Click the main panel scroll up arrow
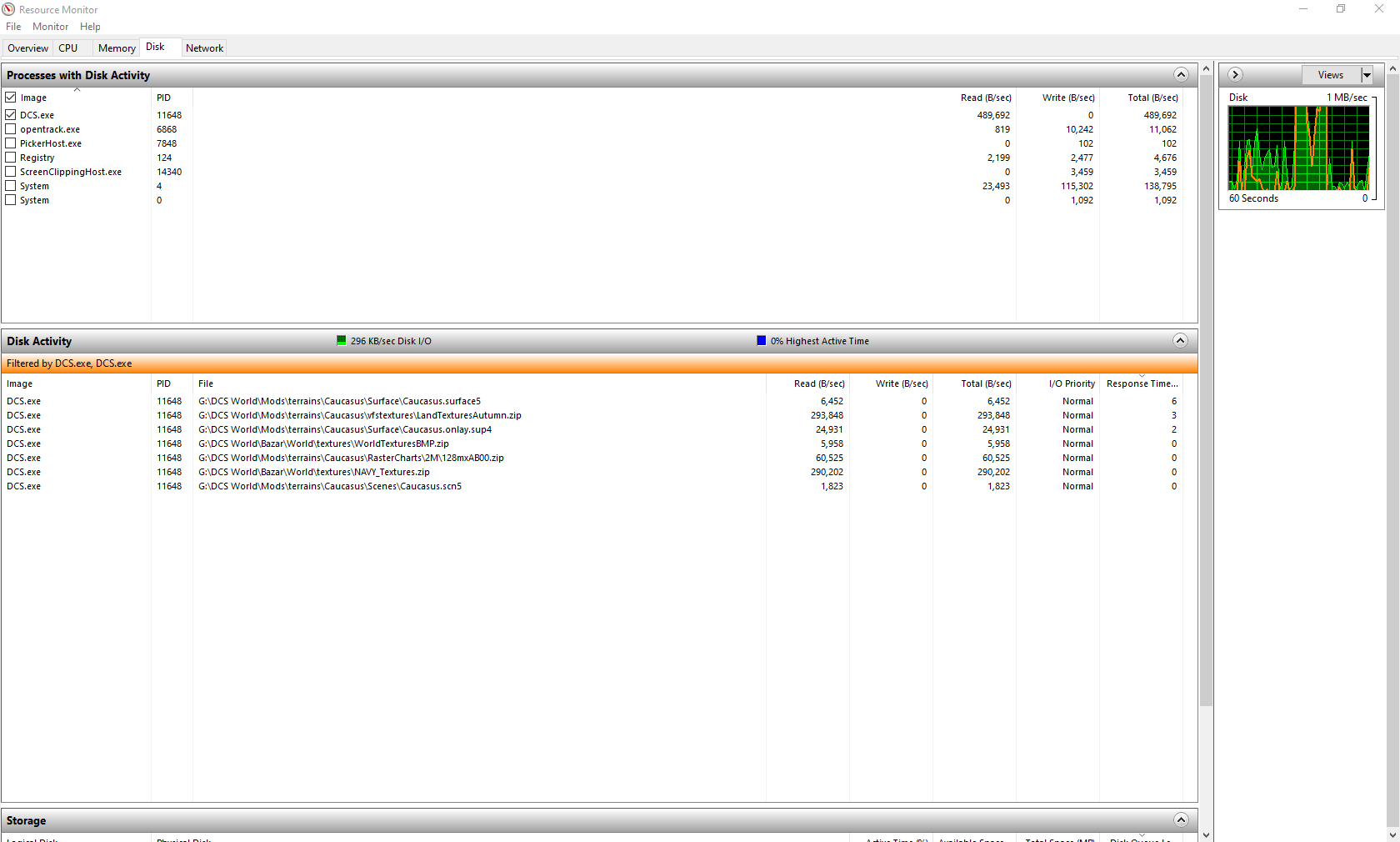Viewport: 1400px width, 842px height. point(1206,68)
